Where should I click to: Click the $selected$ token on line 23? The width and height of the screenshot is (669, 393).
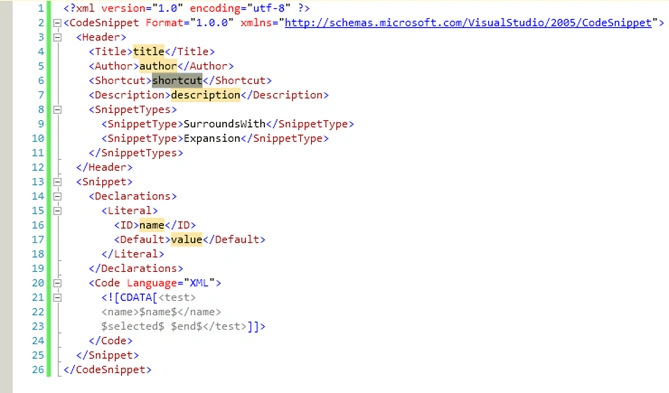133,326
